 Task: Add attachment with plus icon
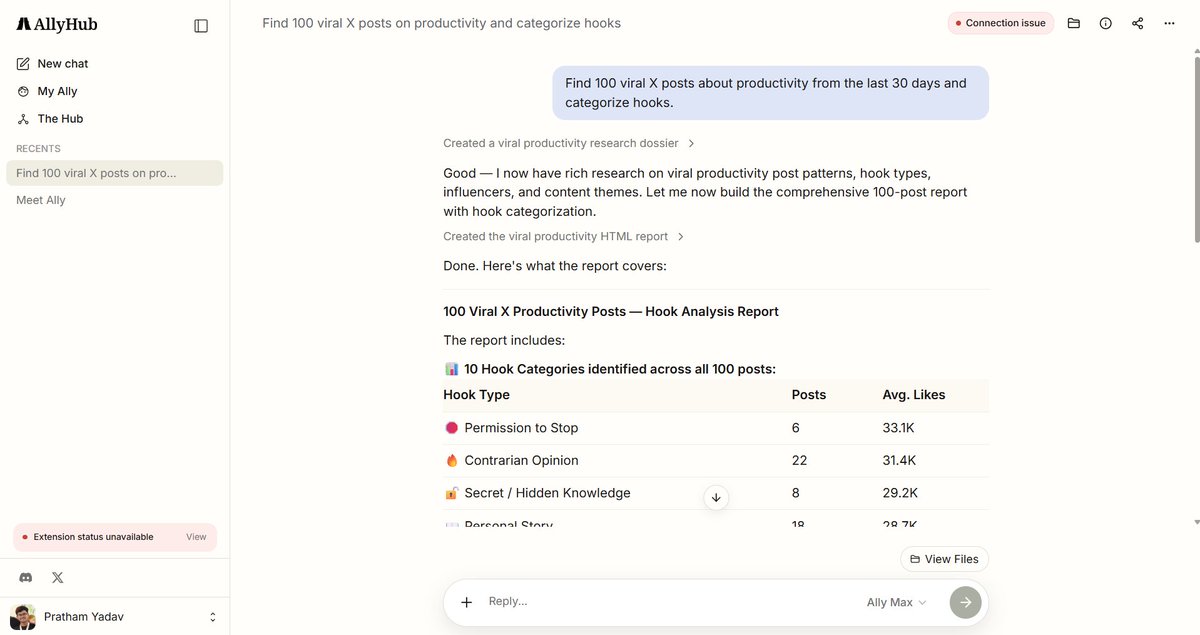pos(466,602)
